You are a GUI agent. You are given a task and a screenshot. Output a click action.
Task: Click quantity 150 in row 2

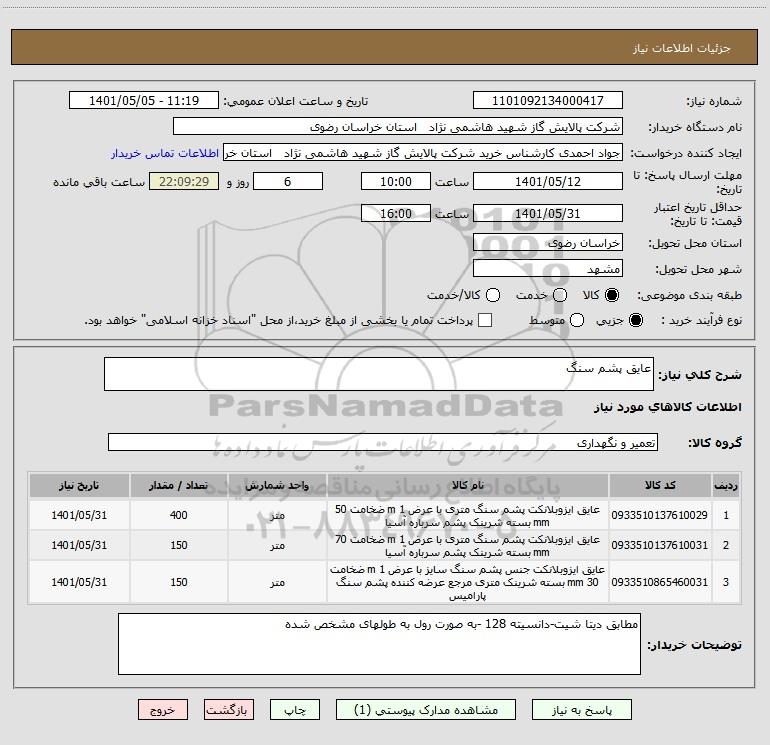(x=179, y=545)
